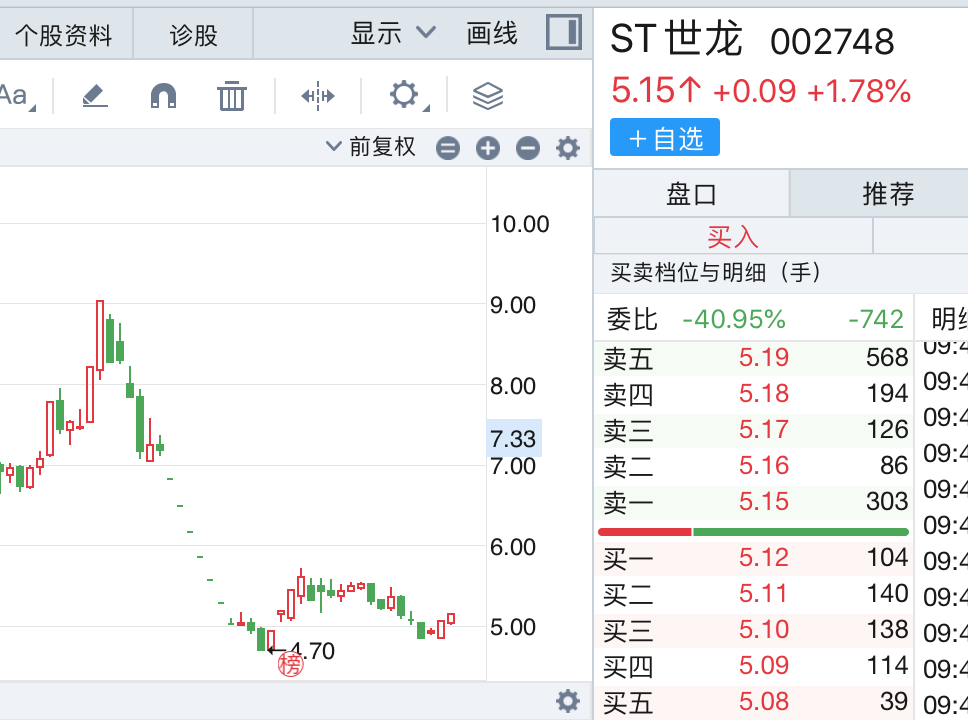
Task: Switch to the 个股资料 tab
Action: 63,36
